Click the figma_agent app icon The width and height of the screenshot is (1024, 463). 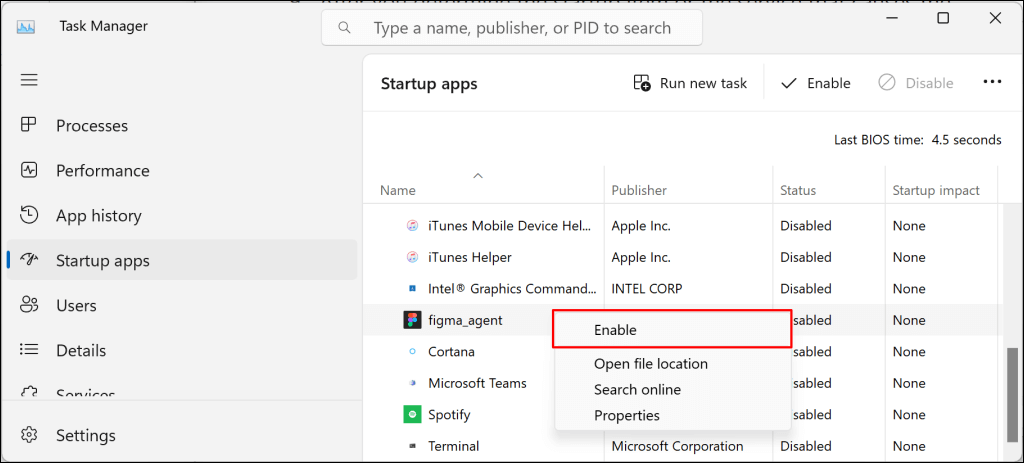(412, 320)
